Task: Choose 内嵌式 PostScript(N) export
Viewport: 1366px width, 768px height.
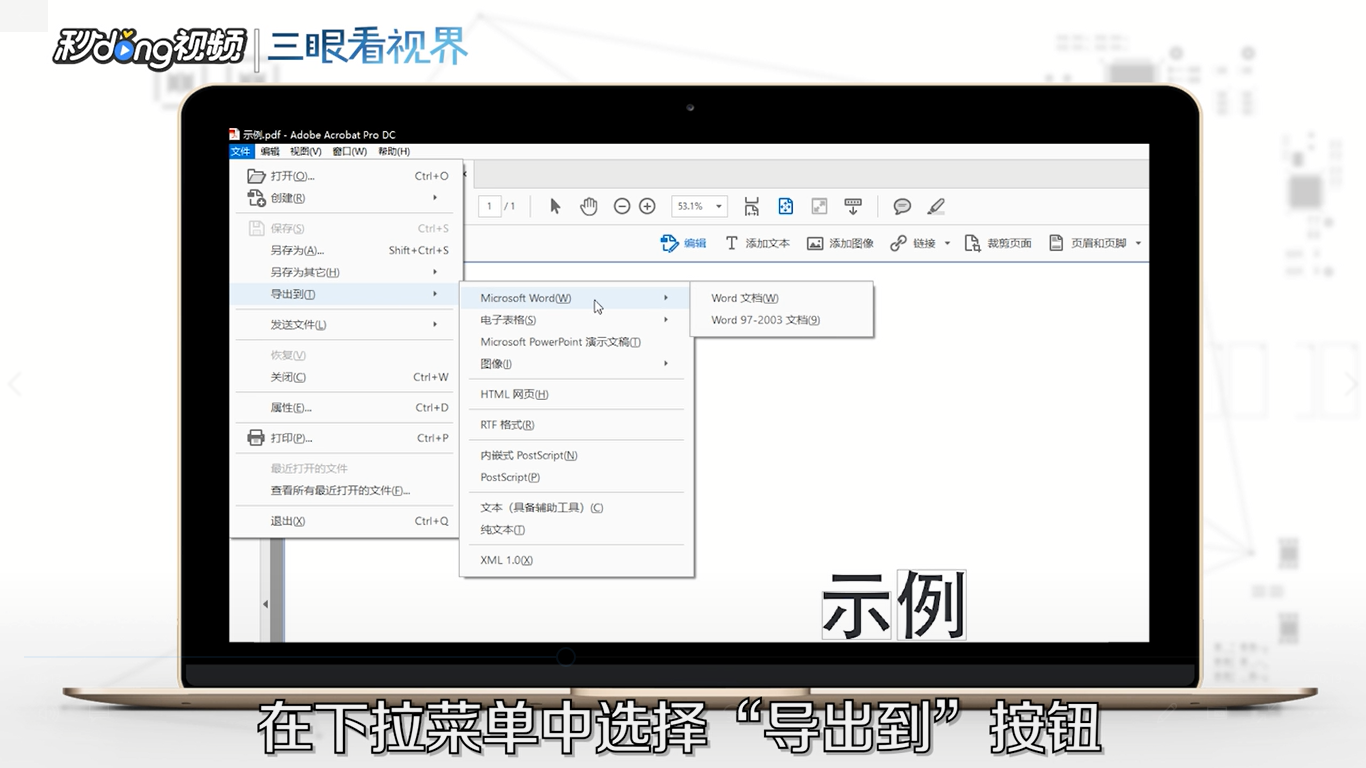Action: coord(577,455)
